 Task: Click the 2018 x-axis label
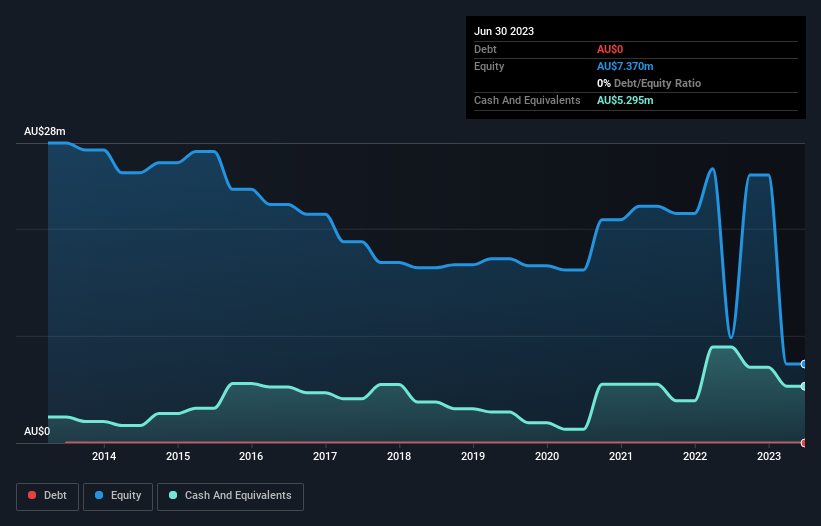(399, 456)
